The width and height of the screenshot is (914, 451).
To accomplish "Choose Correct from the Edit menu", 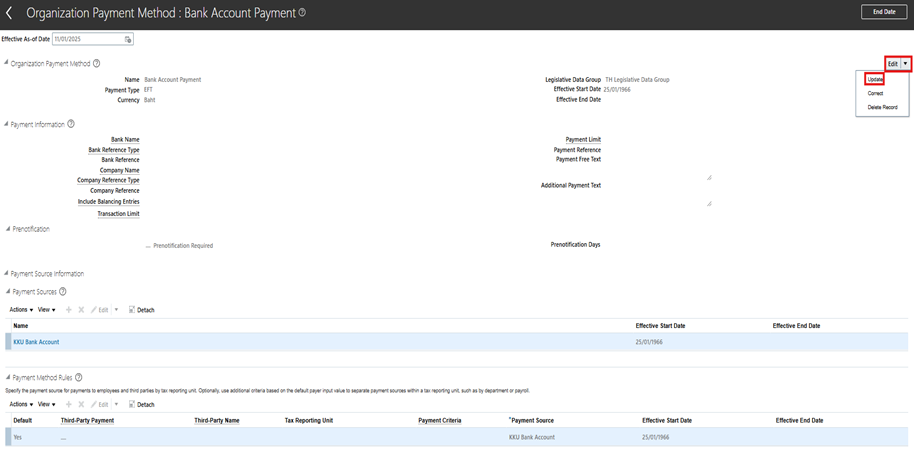I will (875, 93).
